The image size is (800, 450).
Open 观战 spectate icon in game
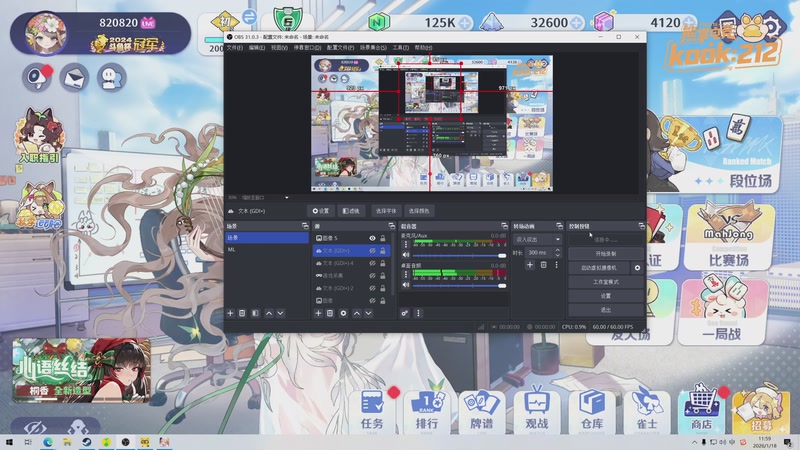tap(537, 410)
